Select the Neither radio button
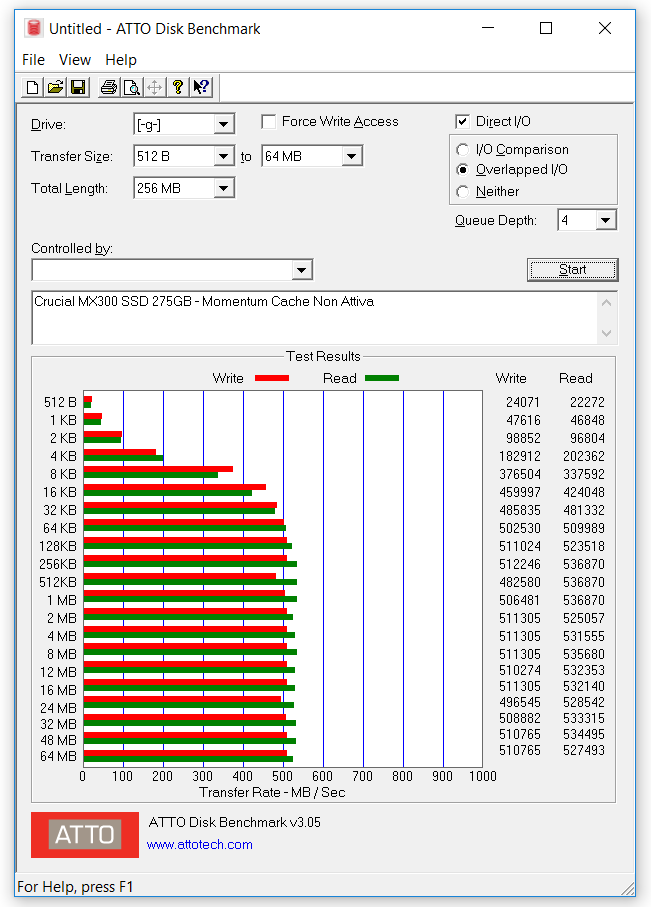 [x=462, y=191]
